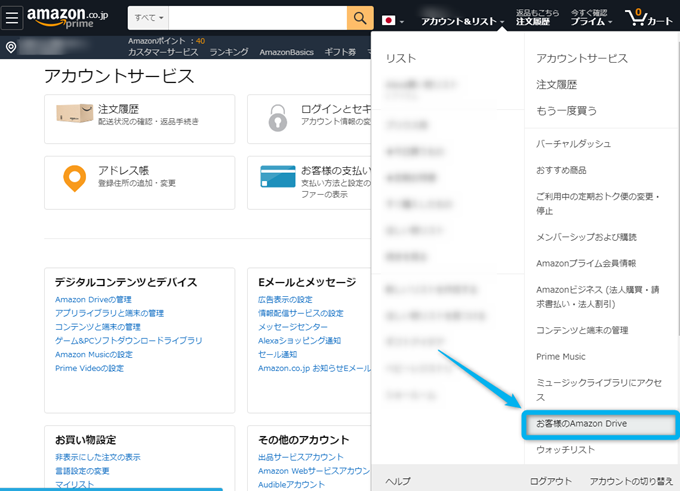Screen dimensions: 680x491
Task: Click ログアウト at flyout bottom
Action: pos(551,481)
